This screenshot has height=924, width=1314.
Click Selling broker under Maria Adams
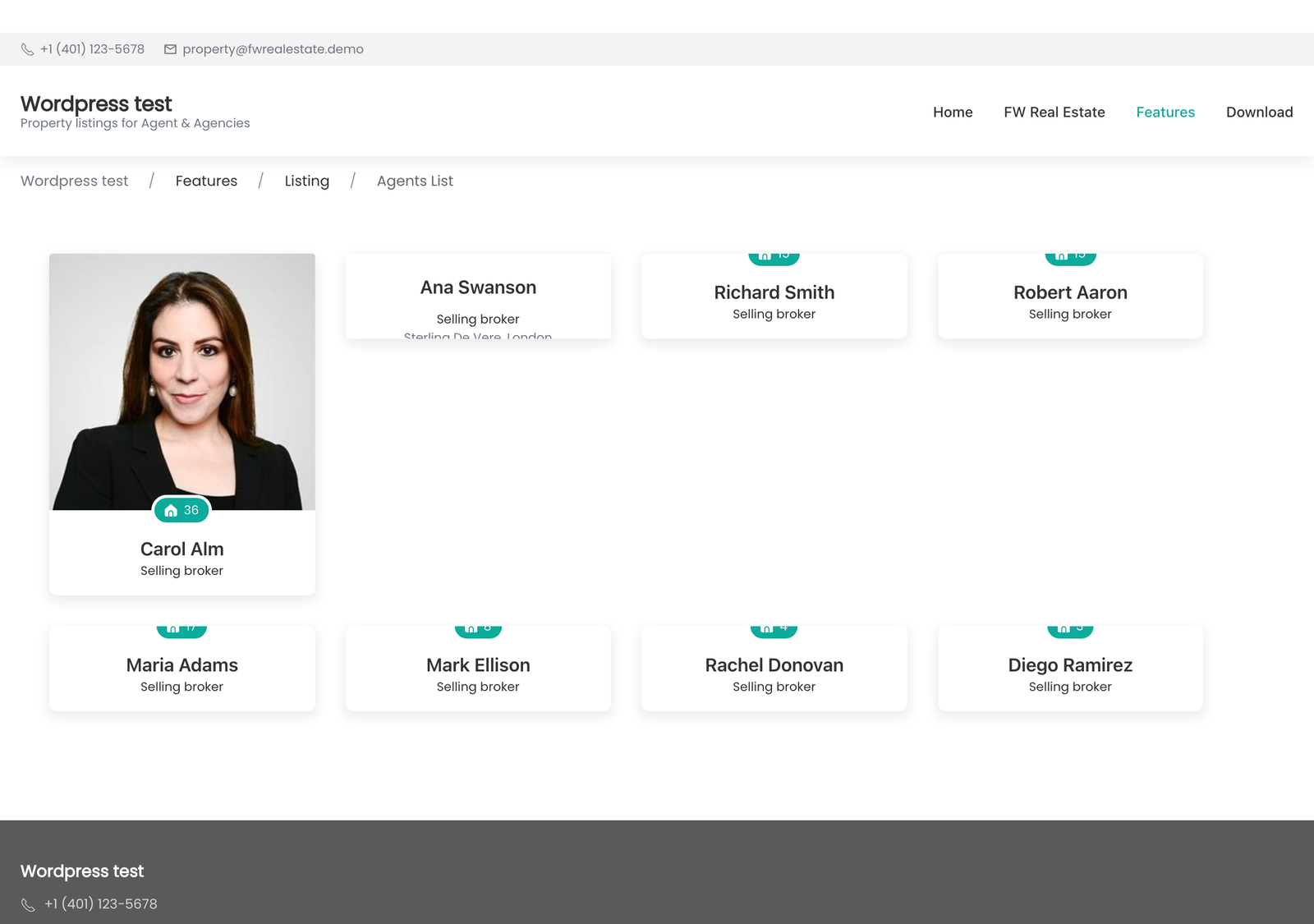(x=181, y=687)
